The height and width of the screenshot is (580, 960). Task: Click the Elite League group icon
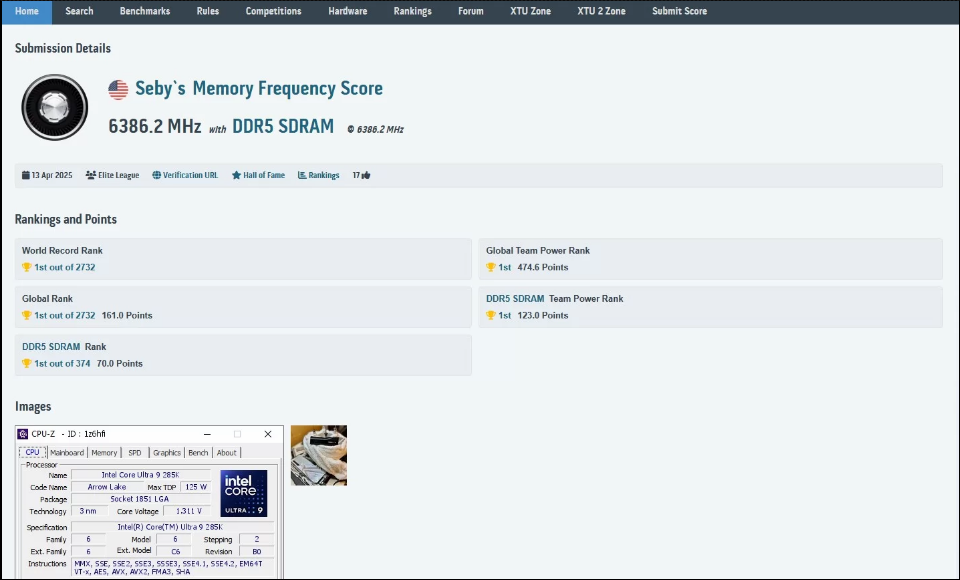91,175
